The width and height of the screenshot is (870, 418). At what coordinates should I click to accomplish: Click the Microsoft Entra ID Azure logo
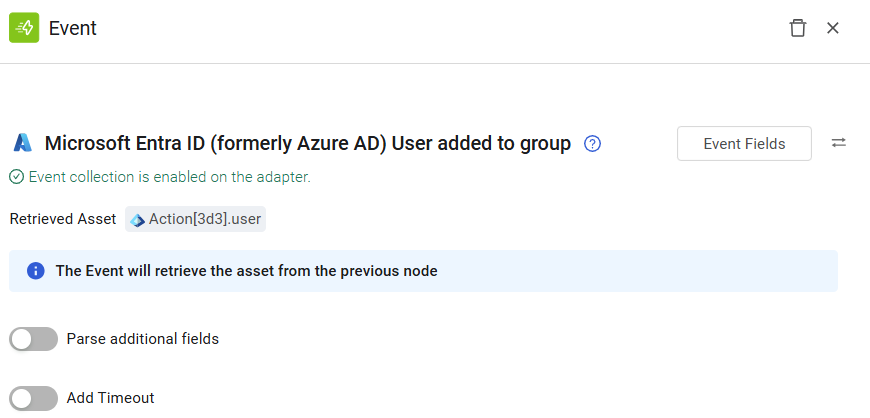(23, 143)
